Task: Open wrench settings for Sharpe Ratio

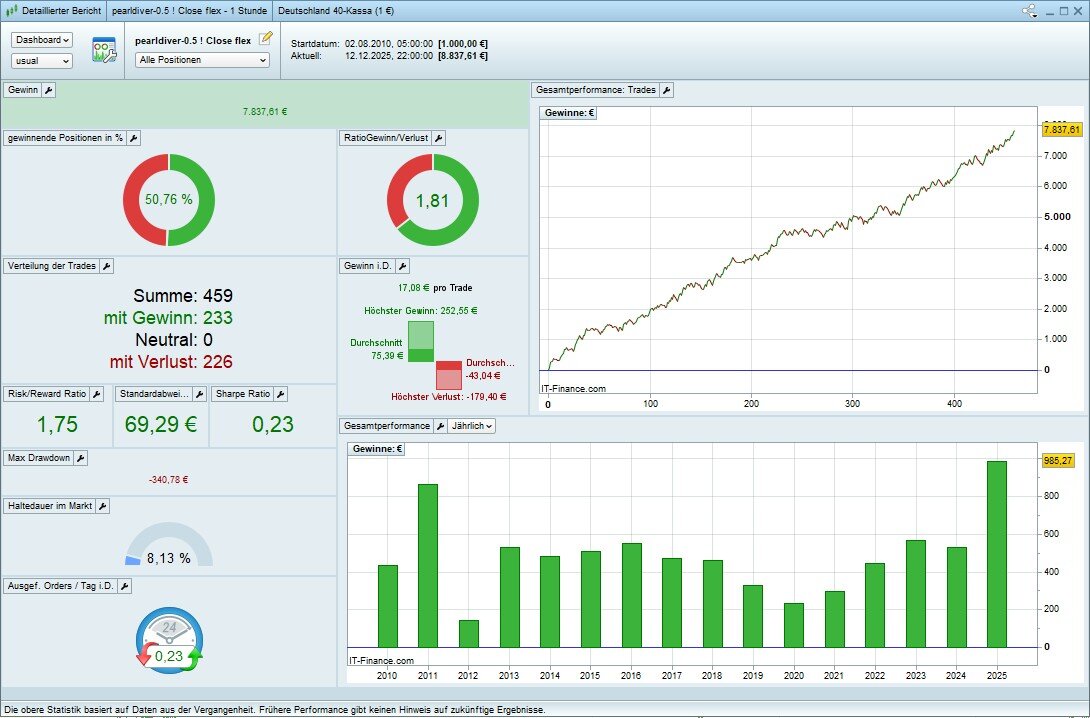Action: 280,394
